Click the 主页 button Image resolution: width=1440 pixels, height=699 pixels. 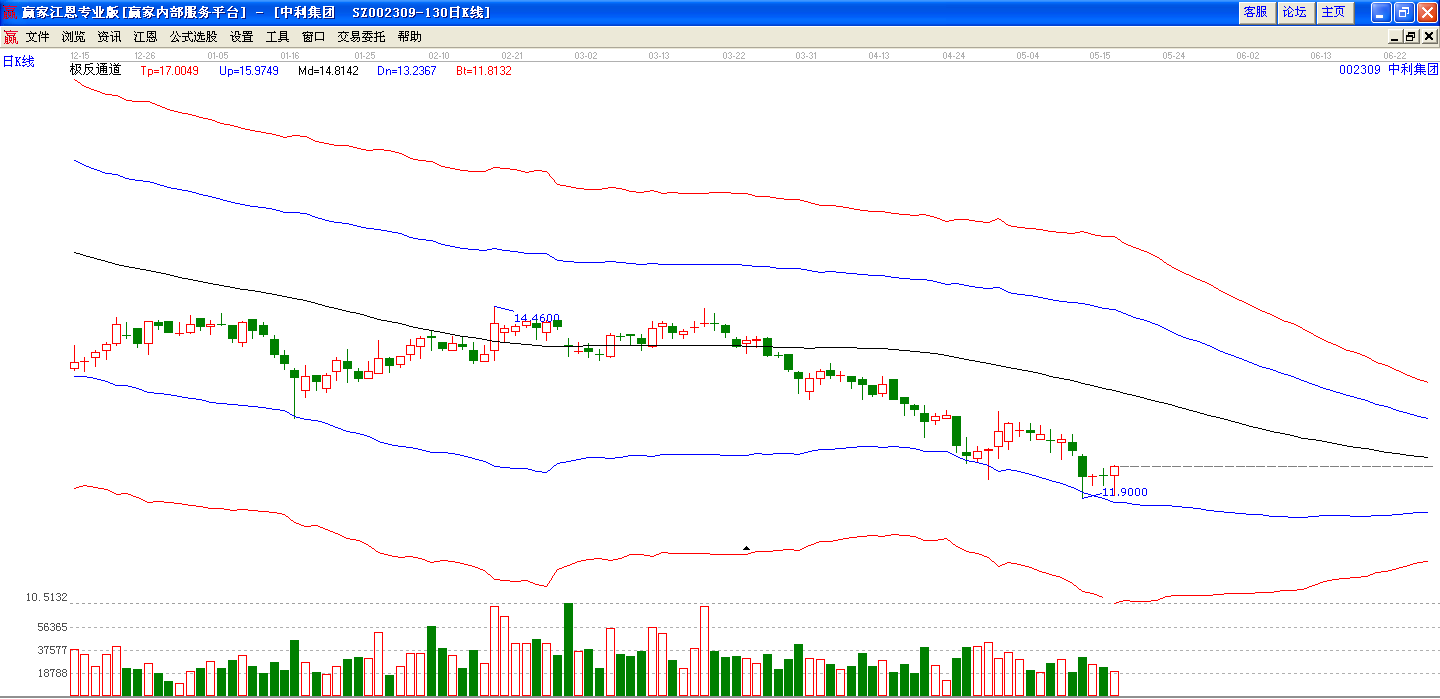click(1334, 12)
